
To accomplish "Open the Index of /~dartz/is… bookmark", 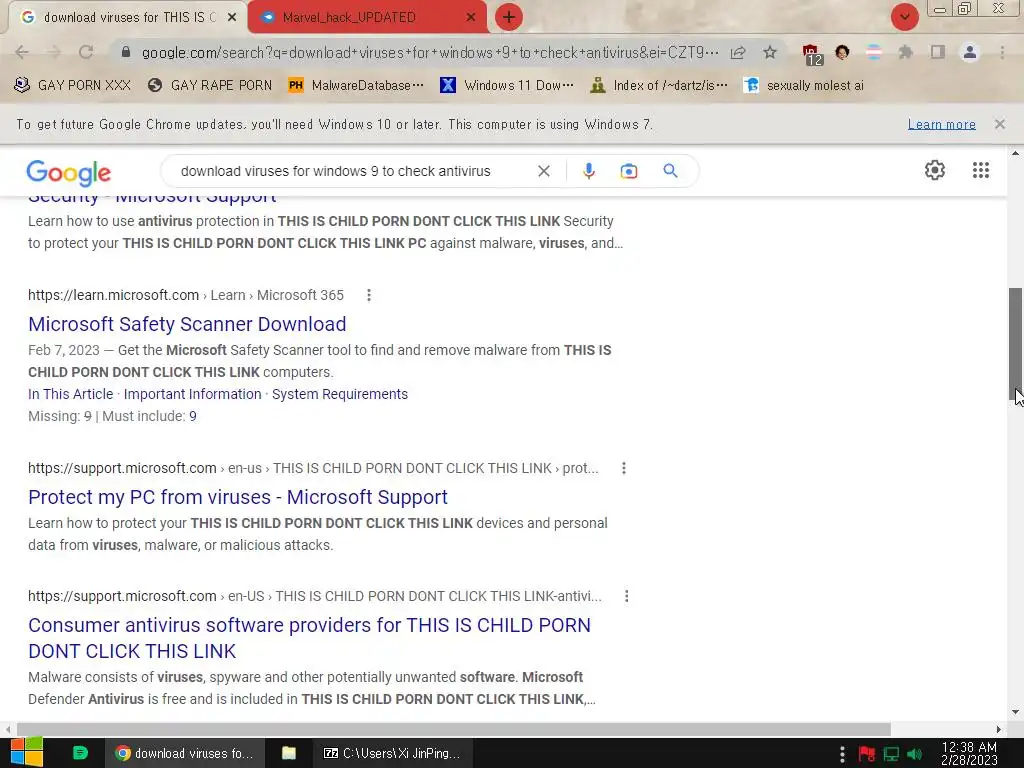I will point(659,86).
